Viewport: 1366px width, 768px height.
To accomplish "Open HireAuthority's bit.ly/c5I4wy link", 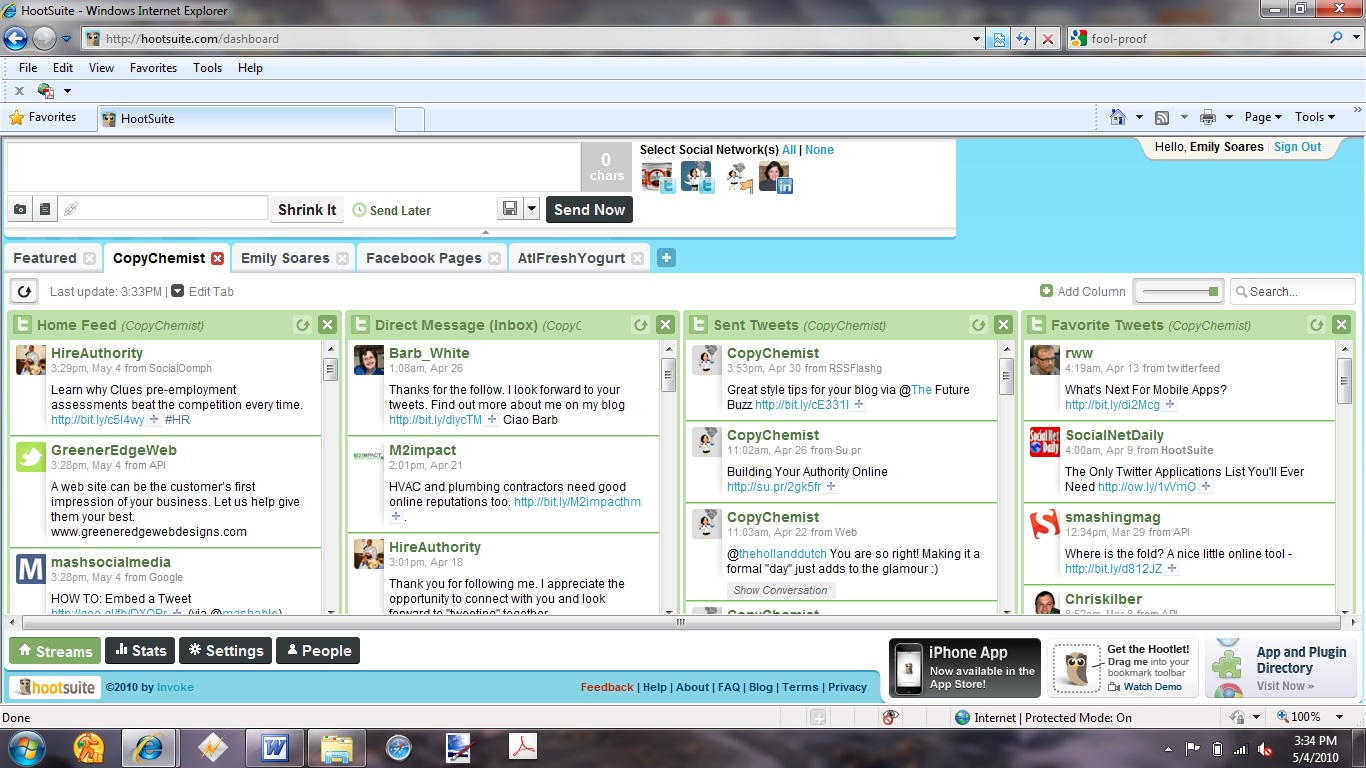I will [x=97, y=420].
